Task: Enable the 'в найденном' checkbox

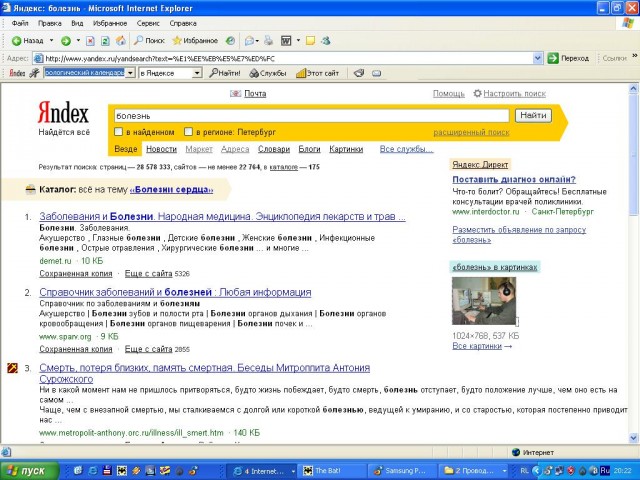Action: [x=118, y=131]
